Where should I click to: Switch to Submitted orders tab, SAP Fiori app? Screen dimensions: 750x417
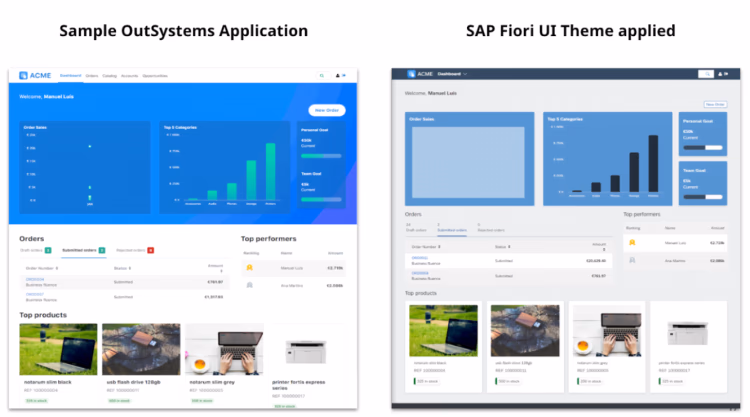pyautogui.click(x=452, y=228)
